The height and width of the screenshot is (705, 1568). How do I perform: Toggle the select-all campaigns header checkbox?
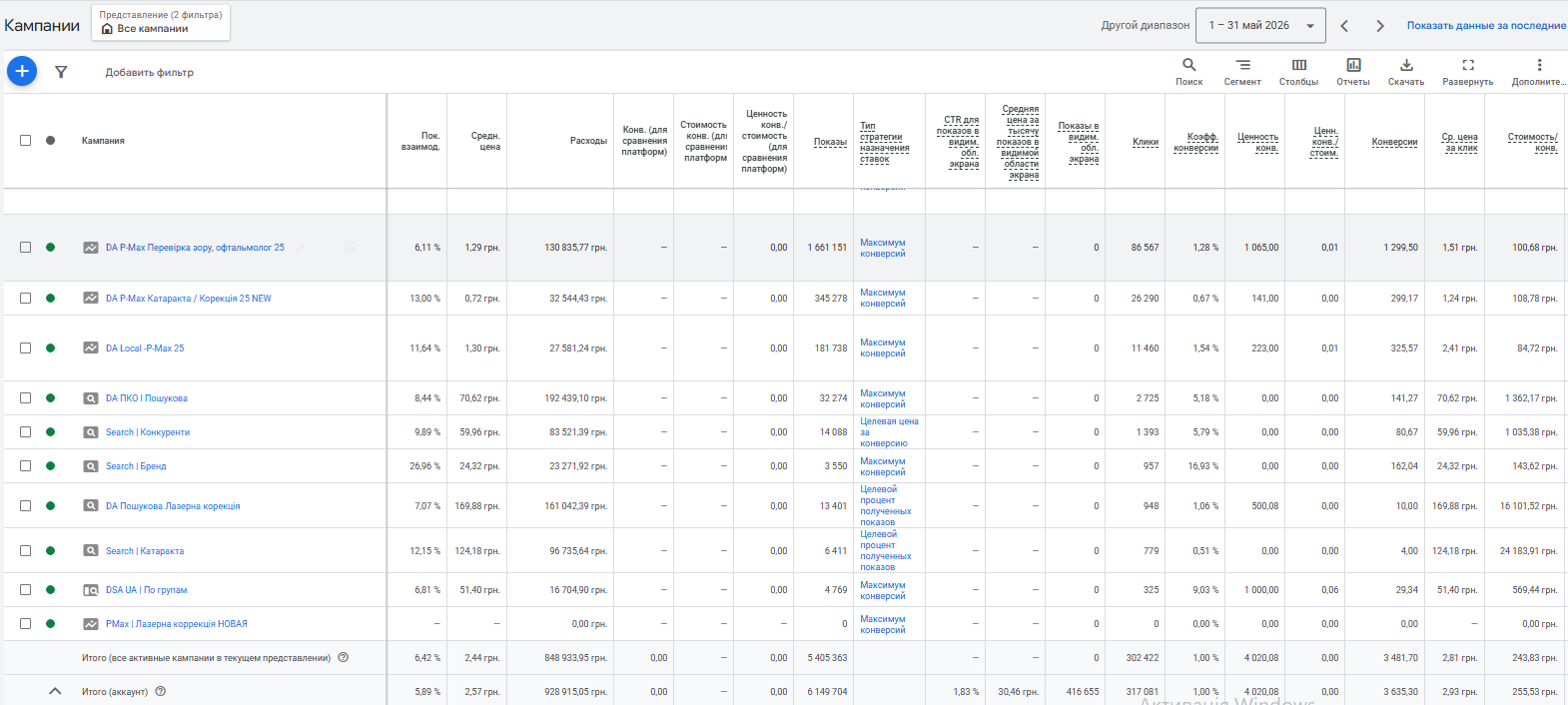coord(26,141)
